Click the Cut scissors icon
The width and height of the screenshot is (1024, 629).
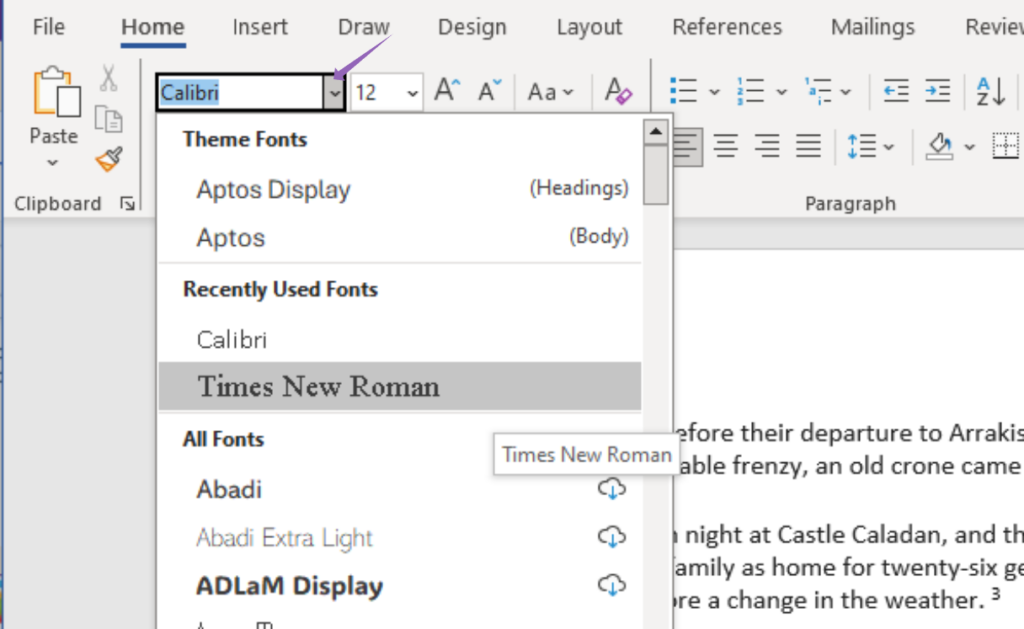[x=108, y=78]
